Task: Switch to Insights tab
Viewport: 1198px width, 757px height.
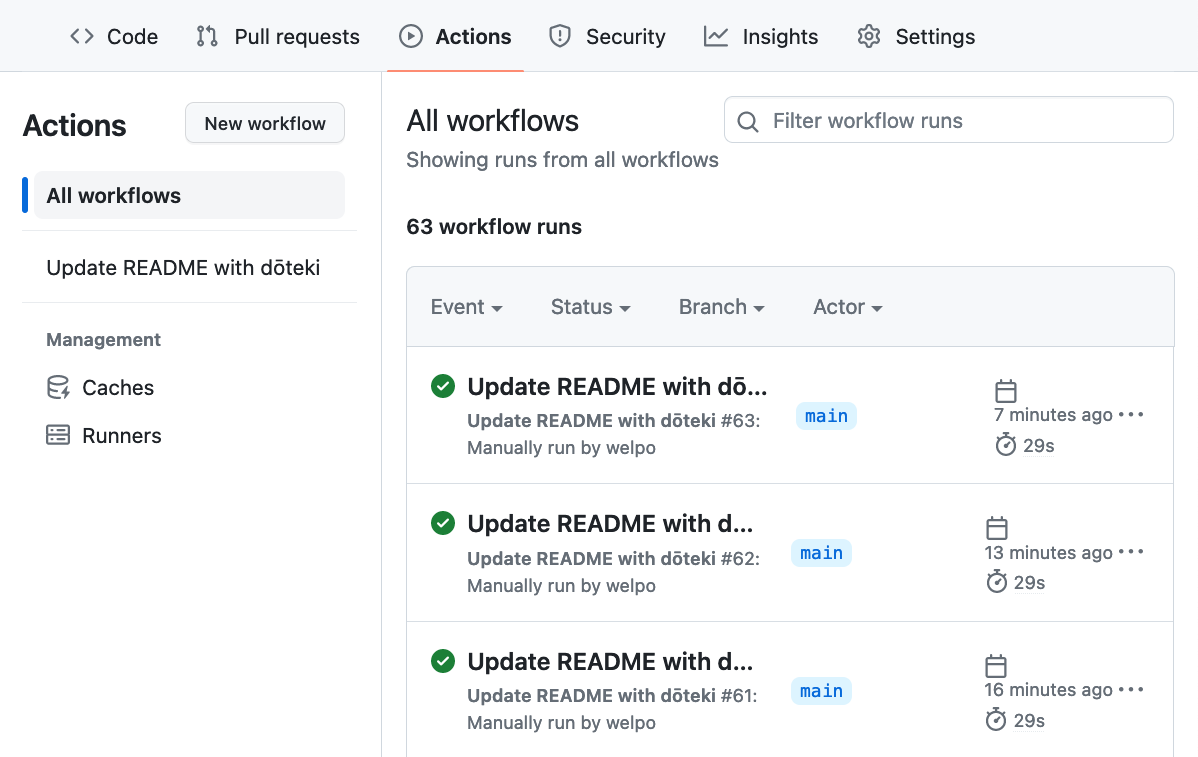Action: coord(761,37)
